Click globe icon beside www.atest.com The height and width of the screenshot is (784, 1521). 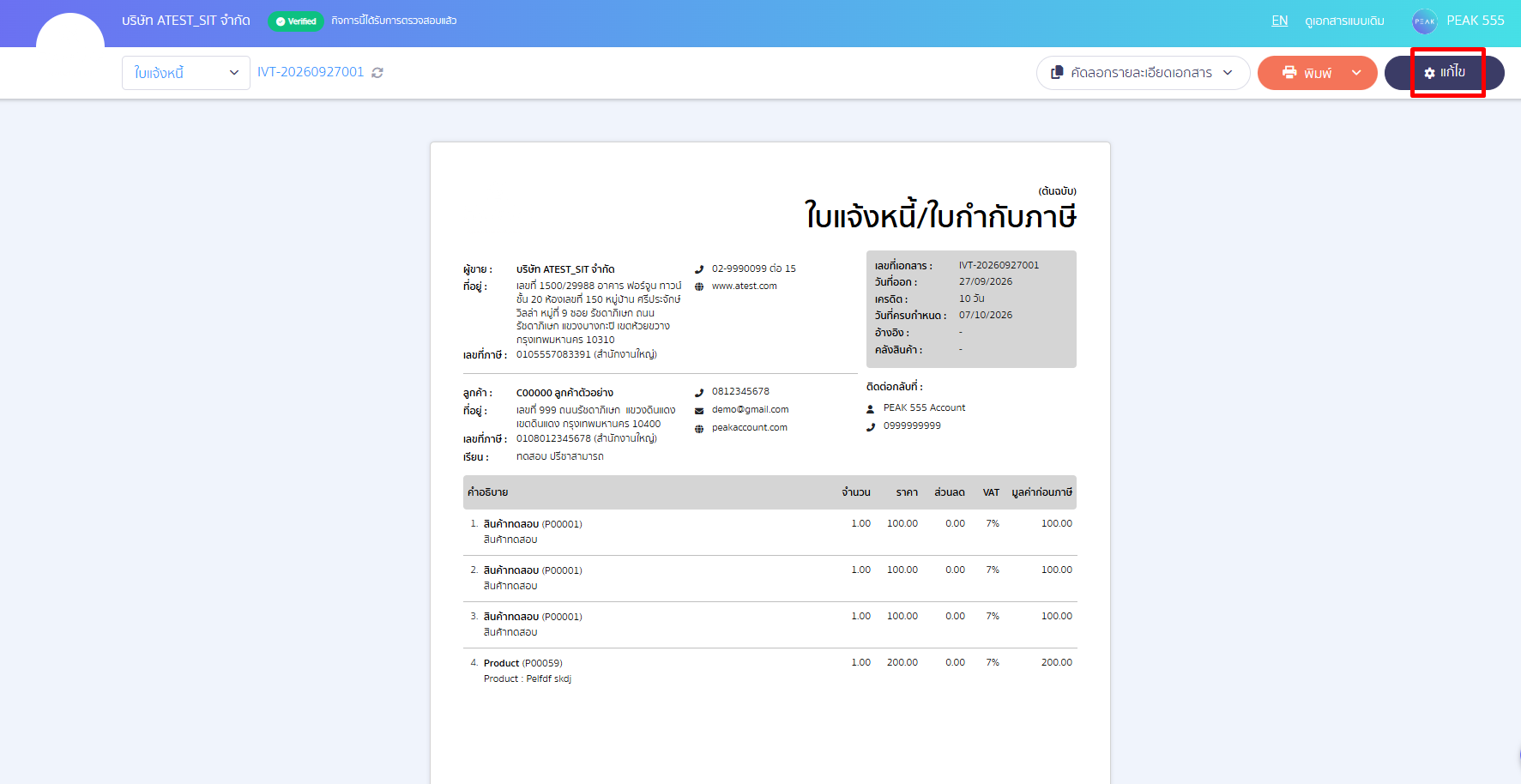pos(699,286)
